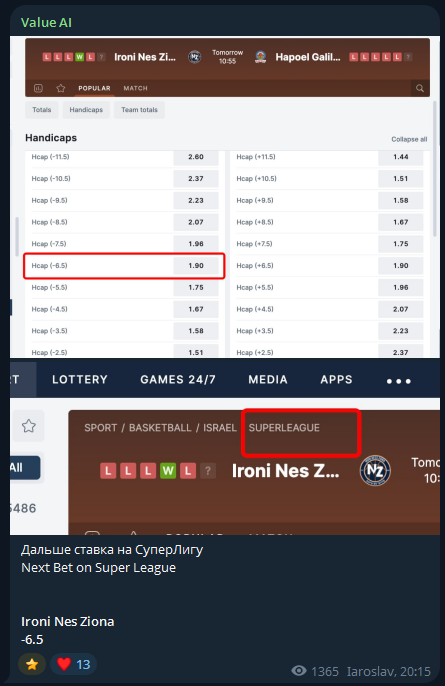Click the large NZ club logo in the lower image
Image resolution: width=445 pixels, height=686 pixels.
tap(375, 471)
